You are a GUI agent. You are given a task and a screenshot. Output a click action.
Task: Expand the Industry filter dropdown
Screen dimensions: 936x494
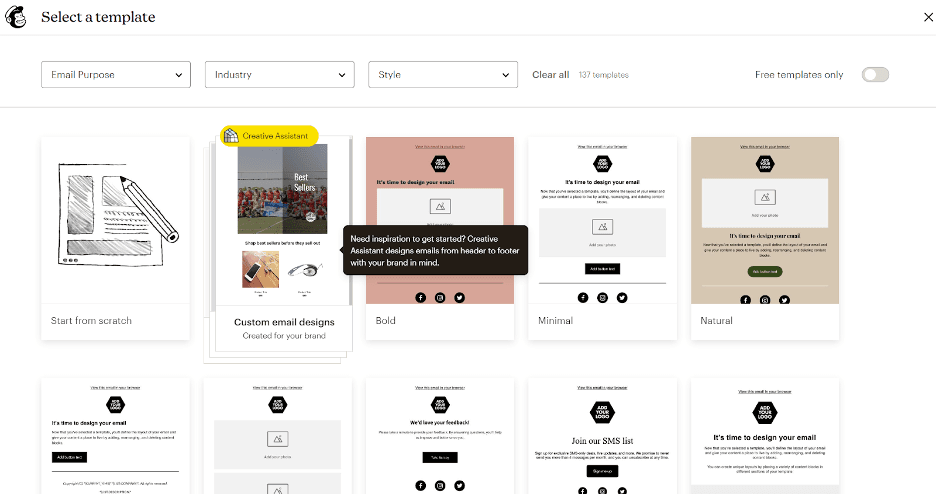point(280,75)
